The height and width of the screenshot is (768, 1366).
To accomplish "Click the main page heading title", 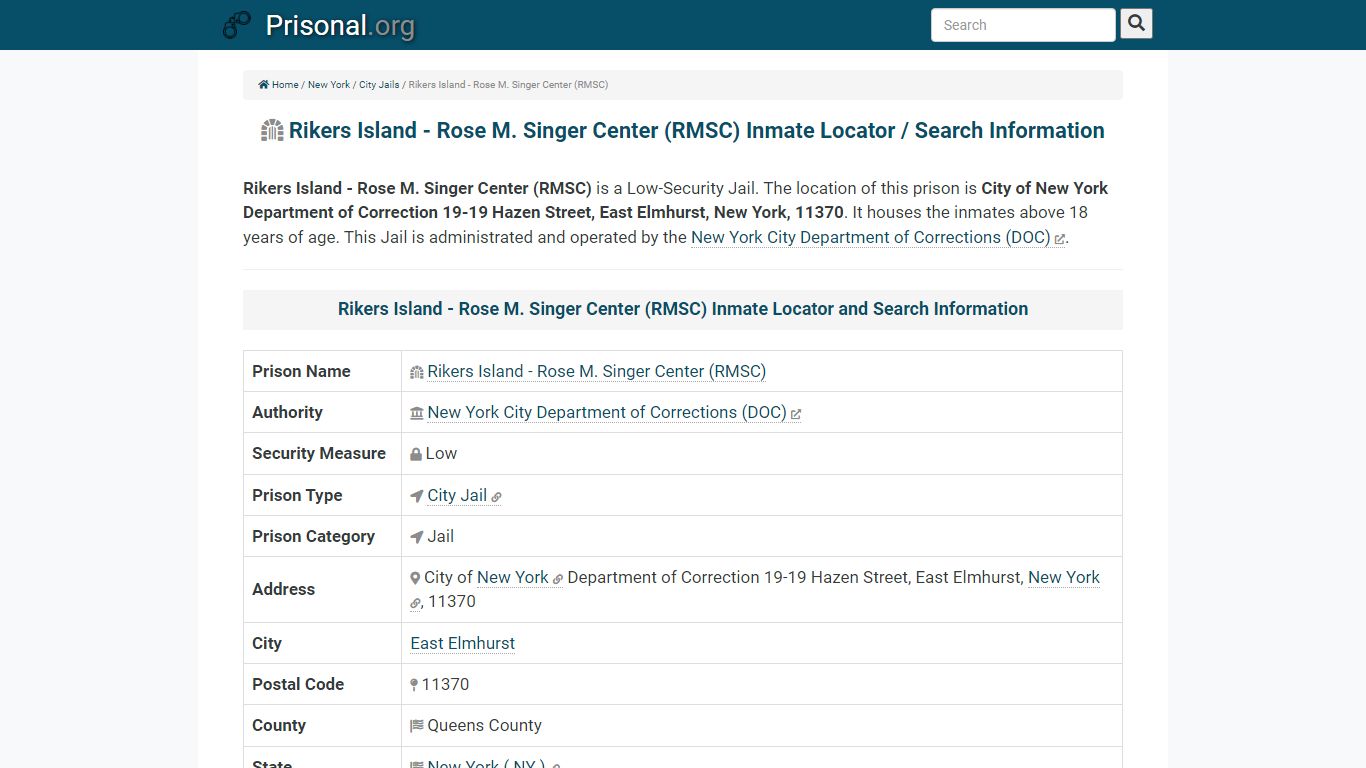I will point(697,130).
